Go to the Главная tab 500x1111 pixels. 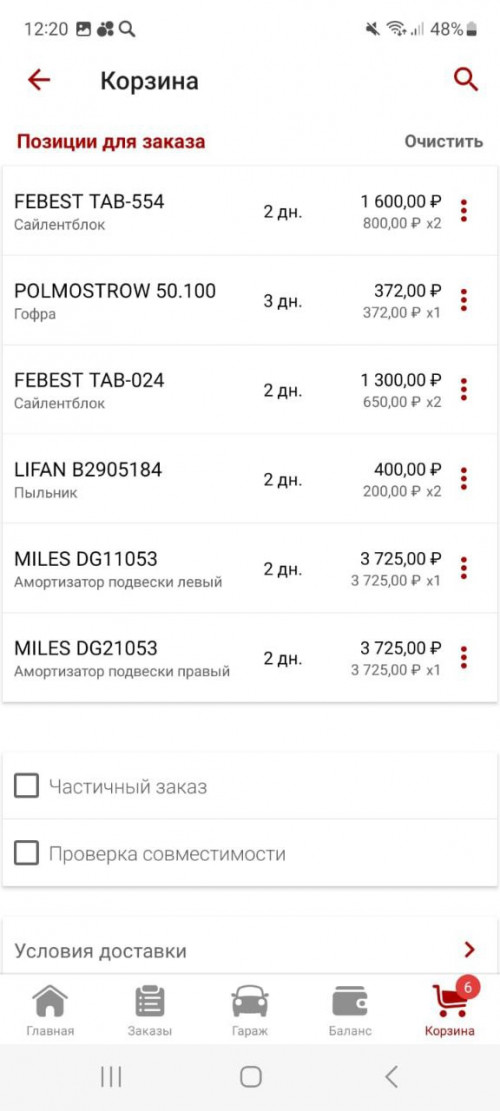[x=50, y=1010]
